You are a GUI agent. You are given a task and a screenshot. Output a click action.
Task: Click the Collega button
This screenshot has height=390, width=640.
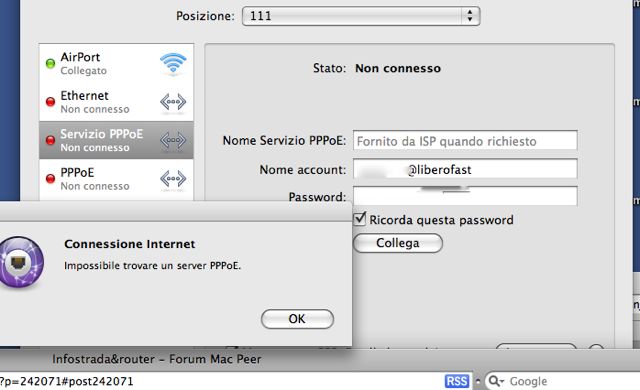click(398, 243)
